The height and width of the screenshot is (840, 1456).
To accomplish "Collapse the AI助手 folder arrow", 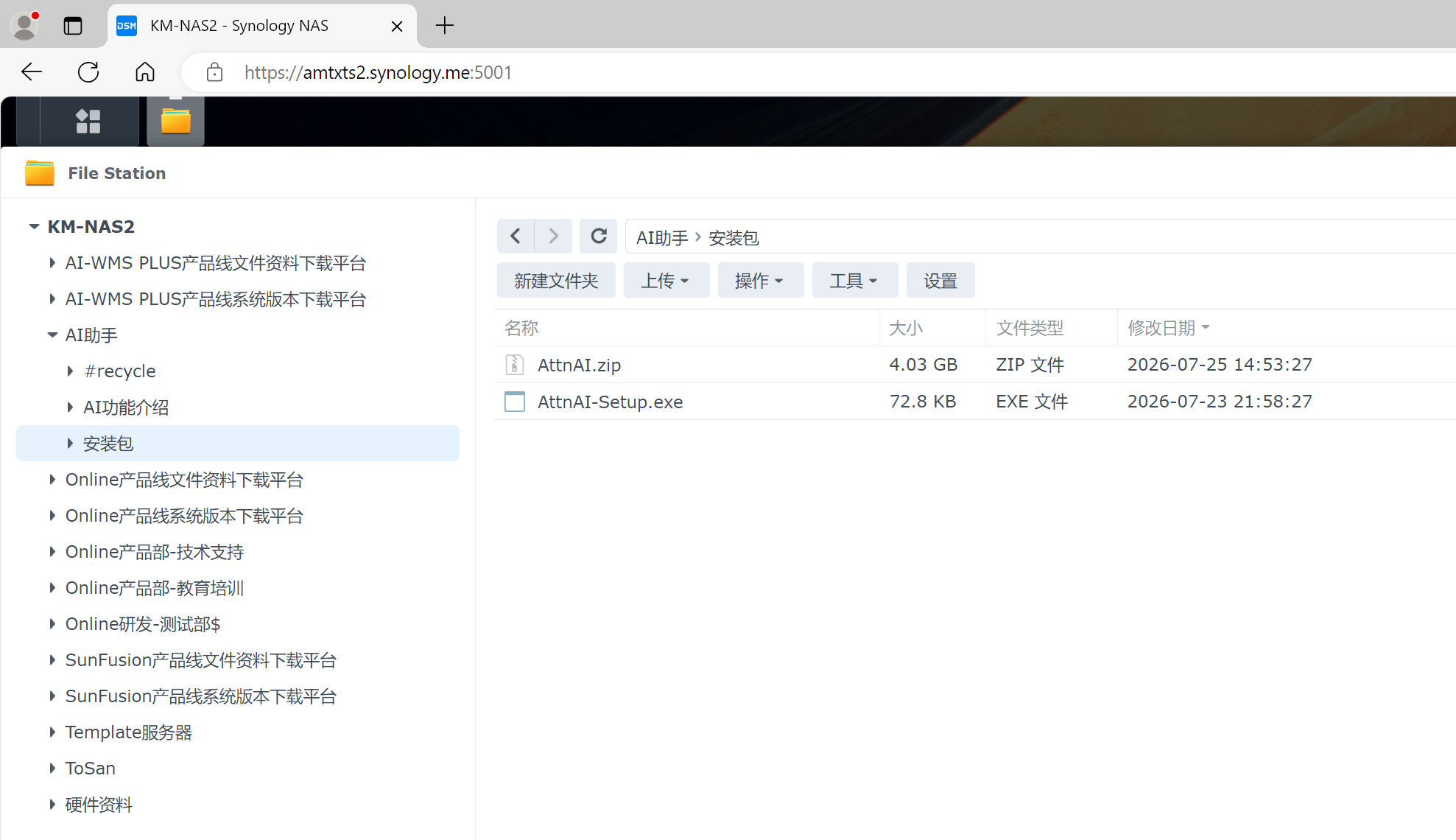I will 52,335.
